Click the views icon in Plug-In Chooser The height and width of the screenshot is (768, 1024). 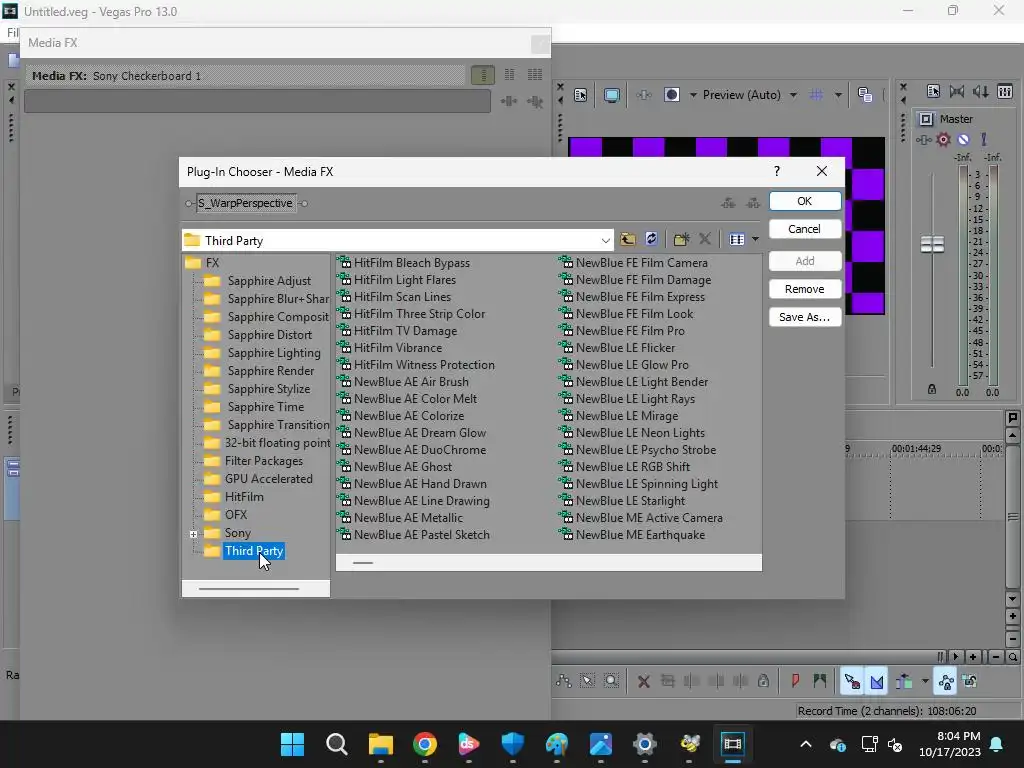click(737, 240)
